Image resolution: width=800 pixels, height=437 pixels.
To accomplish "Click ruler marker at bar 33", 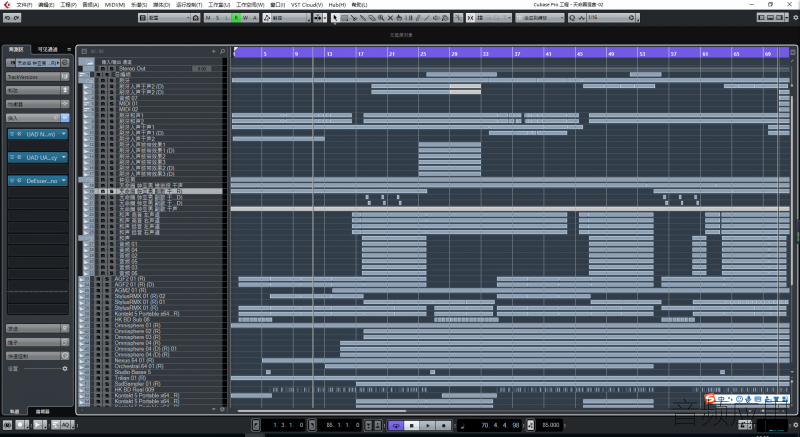I will [486, 54].
